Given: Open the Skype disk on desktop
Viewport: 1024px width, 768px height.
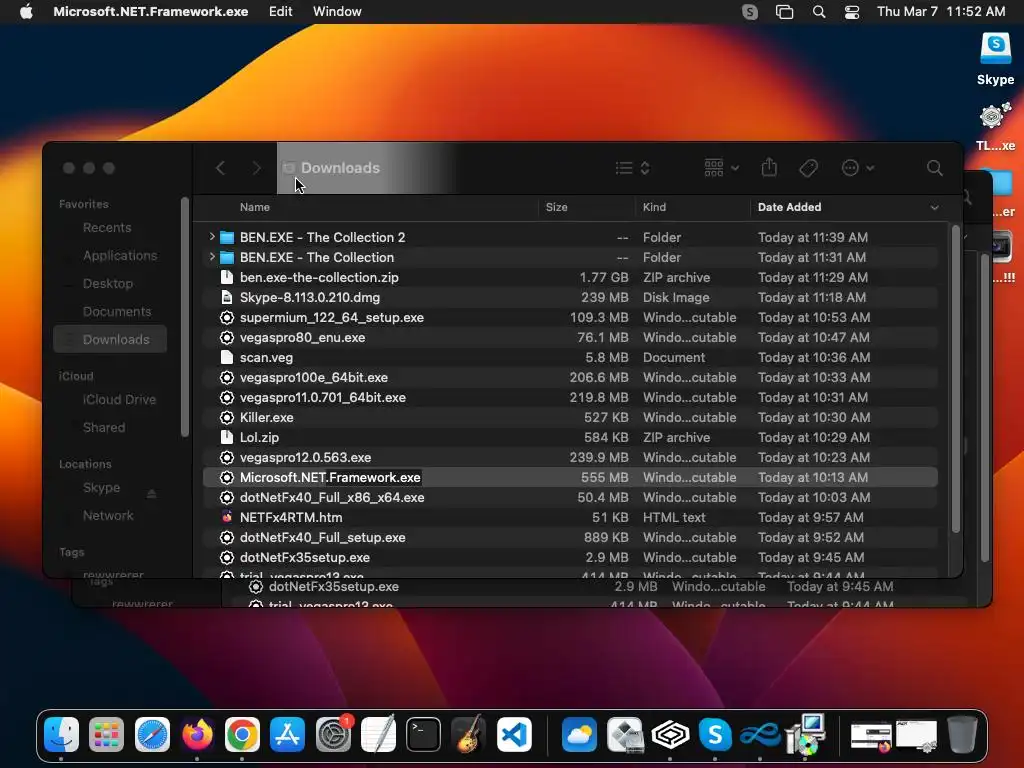Looking at the screenshot, I should click(995, 59).
